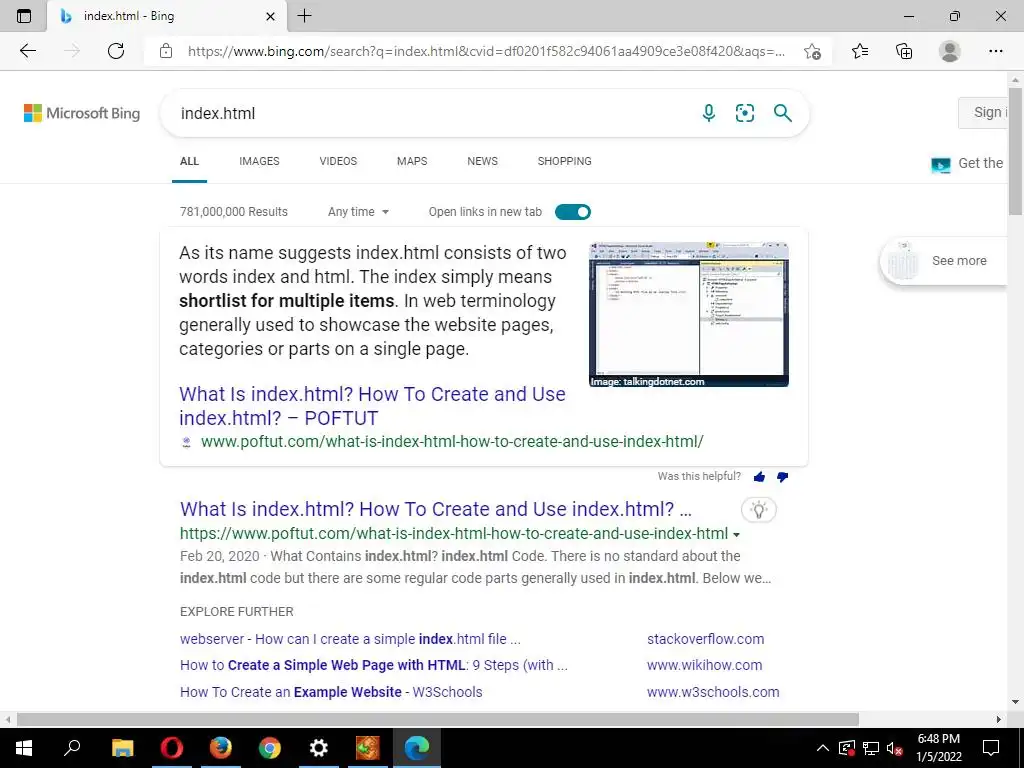Open the notification center icon
Image resolution: width=1024 pixels, height=768 pixels.
point(991,748)
